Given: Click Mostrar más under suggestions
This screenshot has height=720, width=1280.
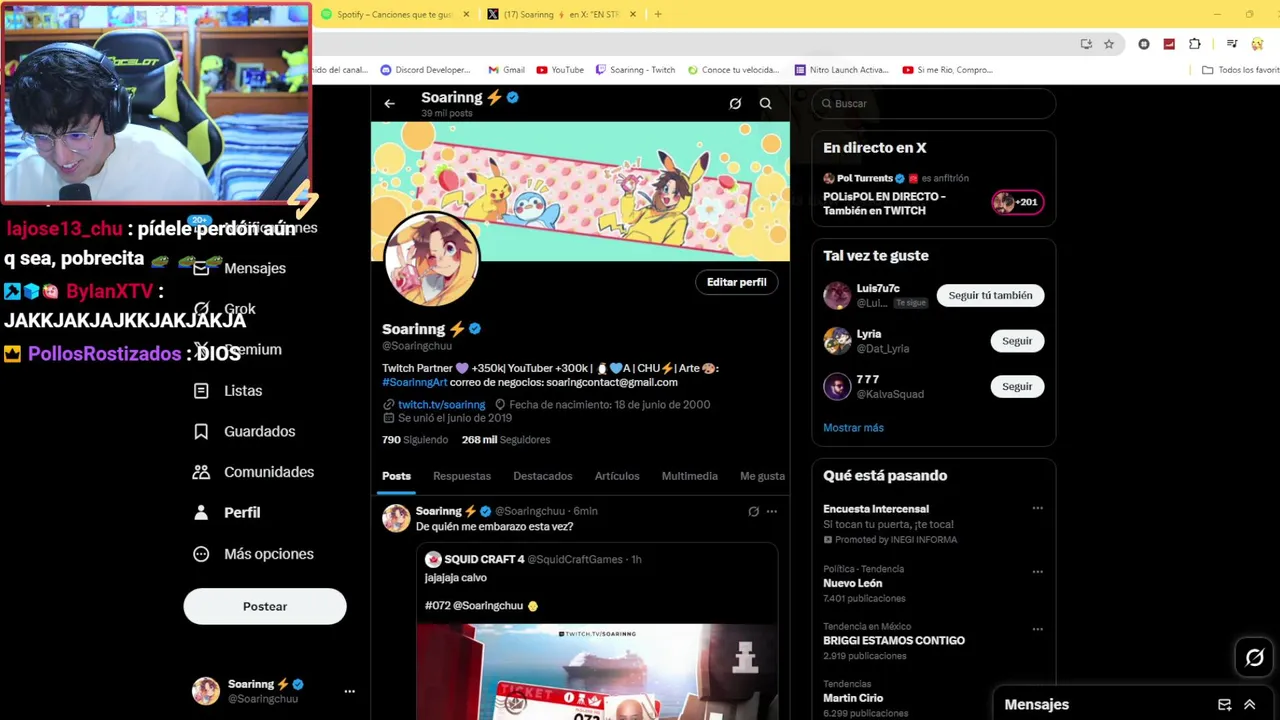Looking at the screenshot, I should click(x=853, y=428).
